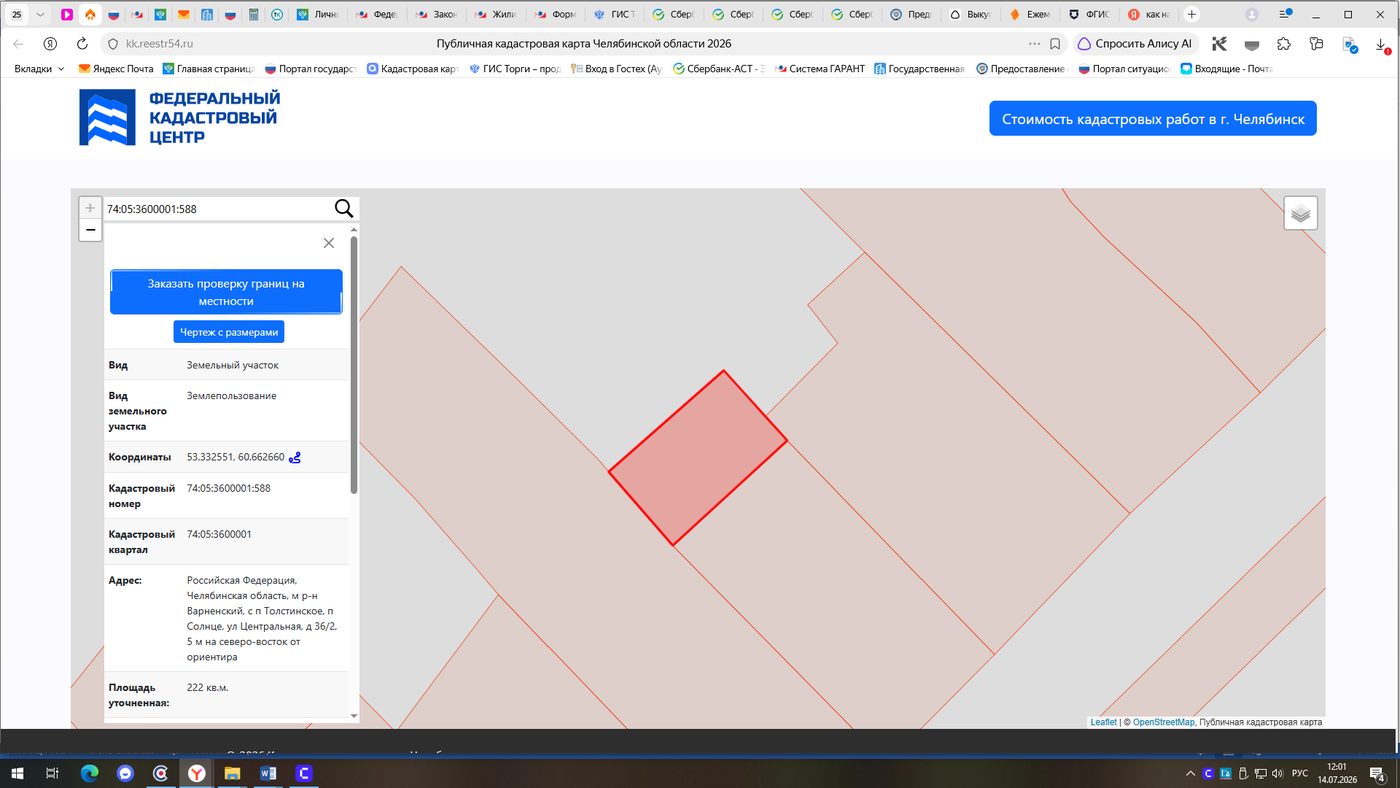Click the info panel vertical scrollbar thumb
Screen dimensions: 1400x788
click(354, 365)
